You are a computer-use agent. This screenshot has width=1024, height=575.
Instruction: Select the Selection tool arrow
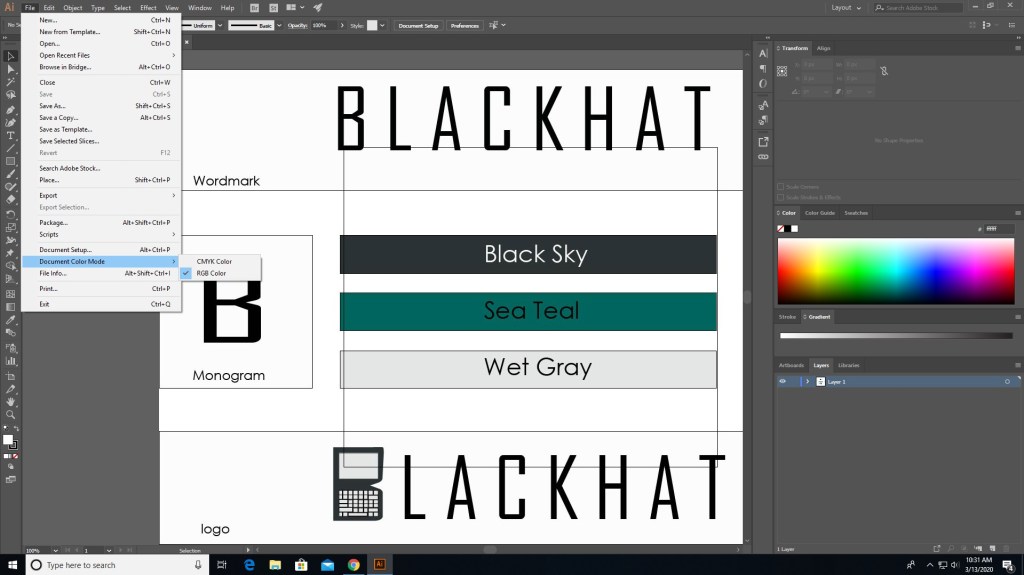click(x=11, y=57)
